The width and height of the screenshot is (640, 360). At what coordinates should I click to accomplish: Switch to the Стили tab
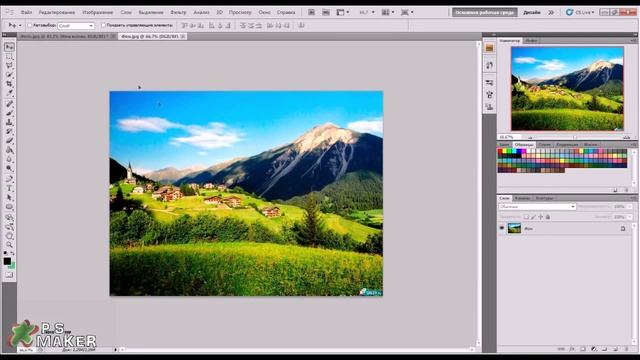[544, 145]
